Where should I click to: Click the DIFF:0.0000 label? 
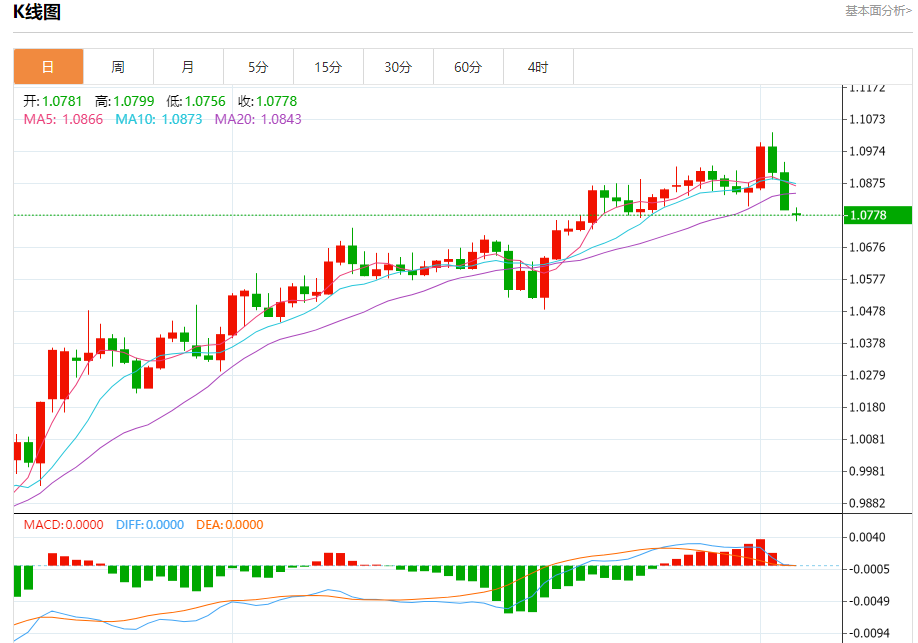coord(150,525)
